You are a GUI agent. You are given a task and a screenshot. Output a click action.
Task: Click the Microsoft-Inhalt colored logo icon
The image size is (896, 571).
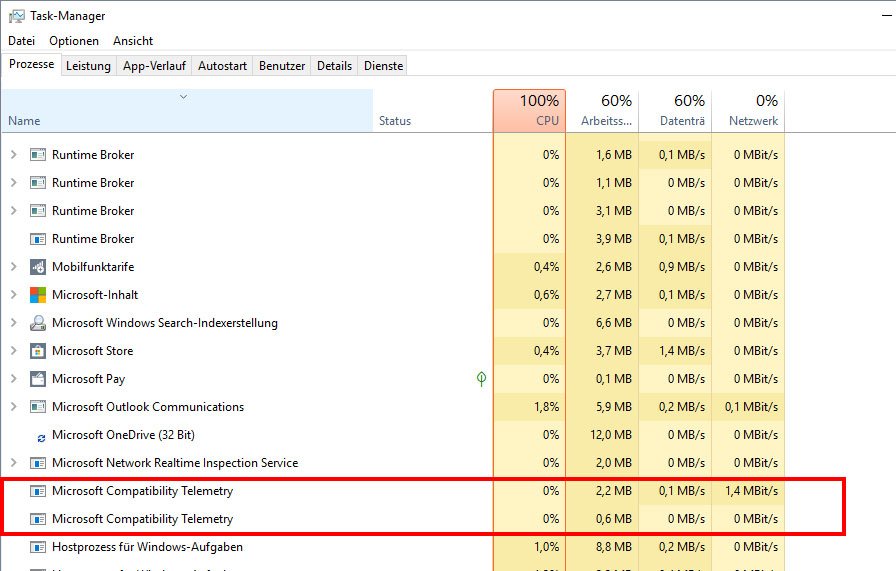click(x=38, y=295)
